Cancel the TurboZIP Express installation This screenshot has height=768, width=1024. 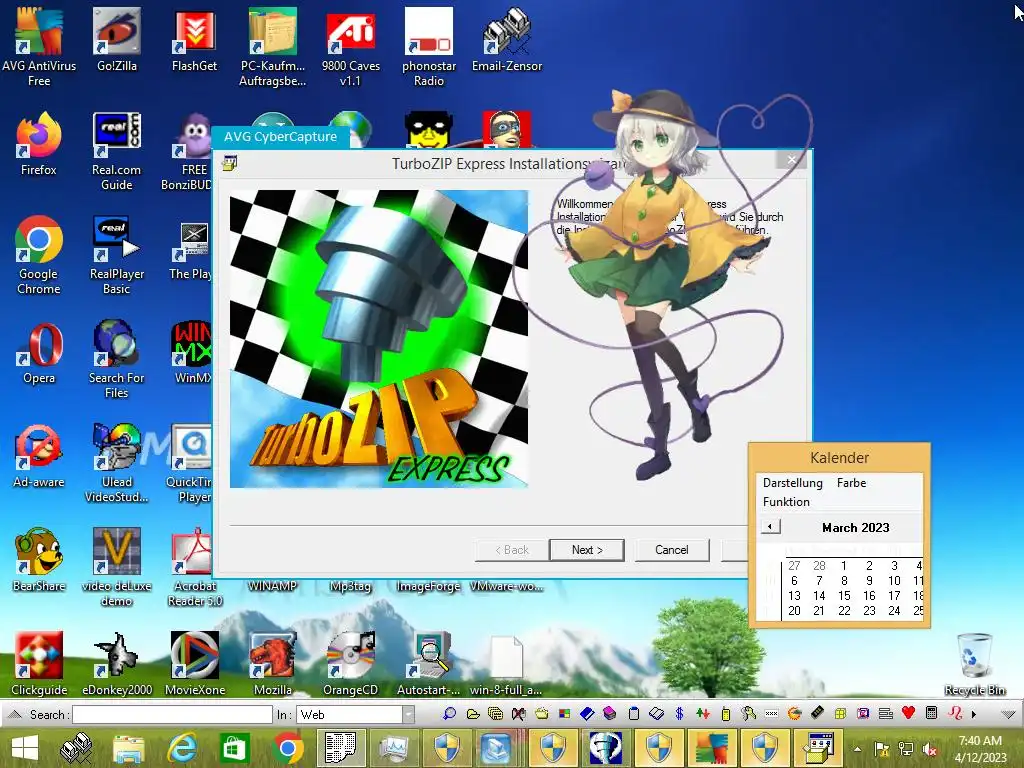pyautogui.click(x=671, y=550)
